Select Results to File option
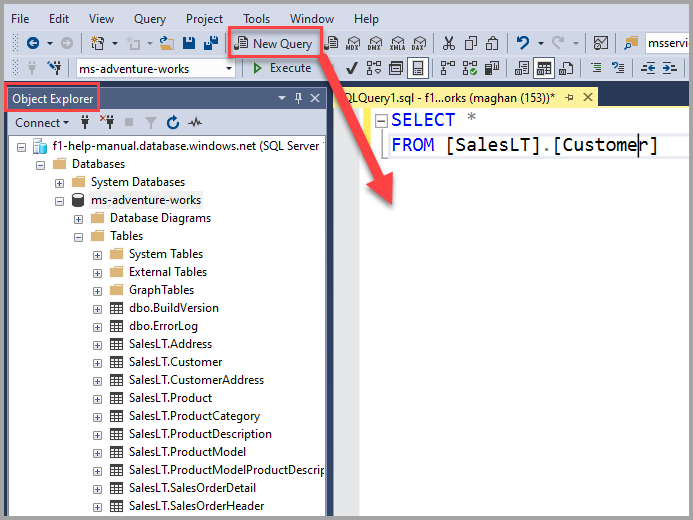 (566, 68)
